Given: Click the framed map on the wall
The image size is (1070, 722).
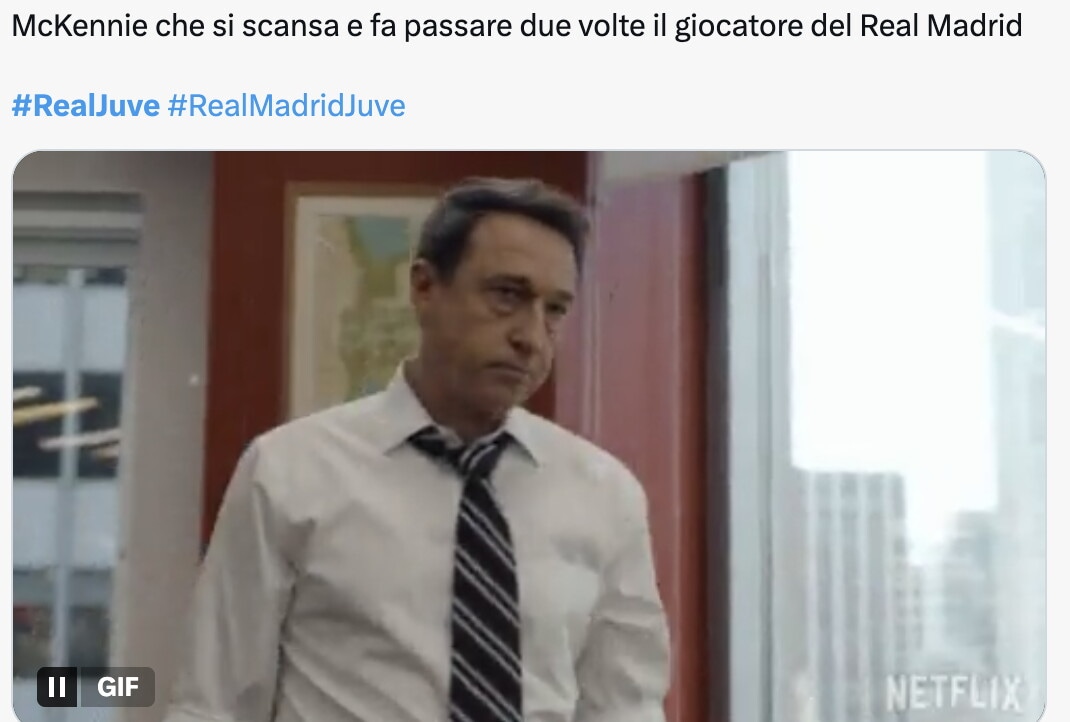Looking at the screenshot, I should coord(355,300).
